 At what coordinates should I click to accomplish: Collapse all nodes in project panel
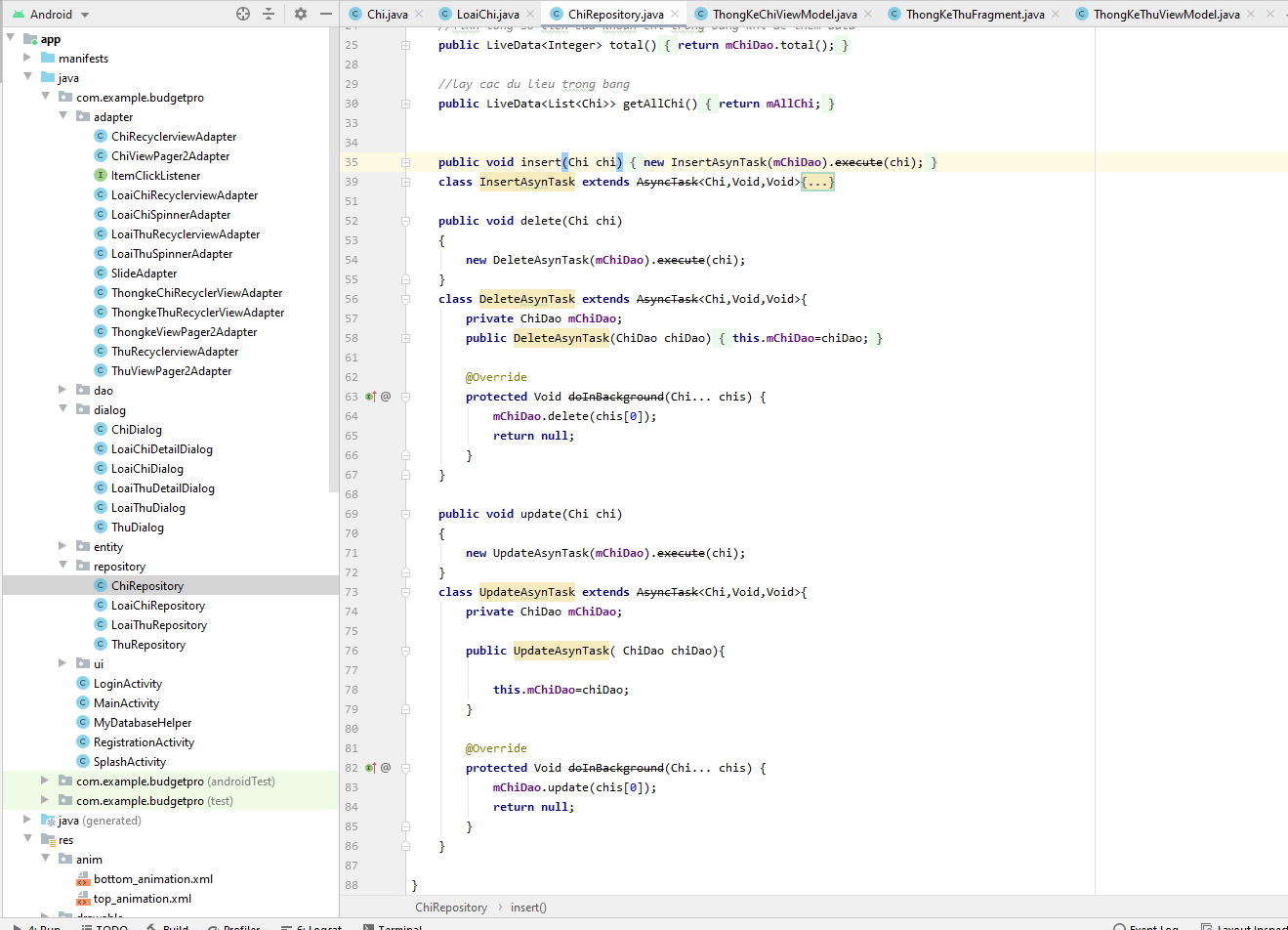(x=269, y=14)
